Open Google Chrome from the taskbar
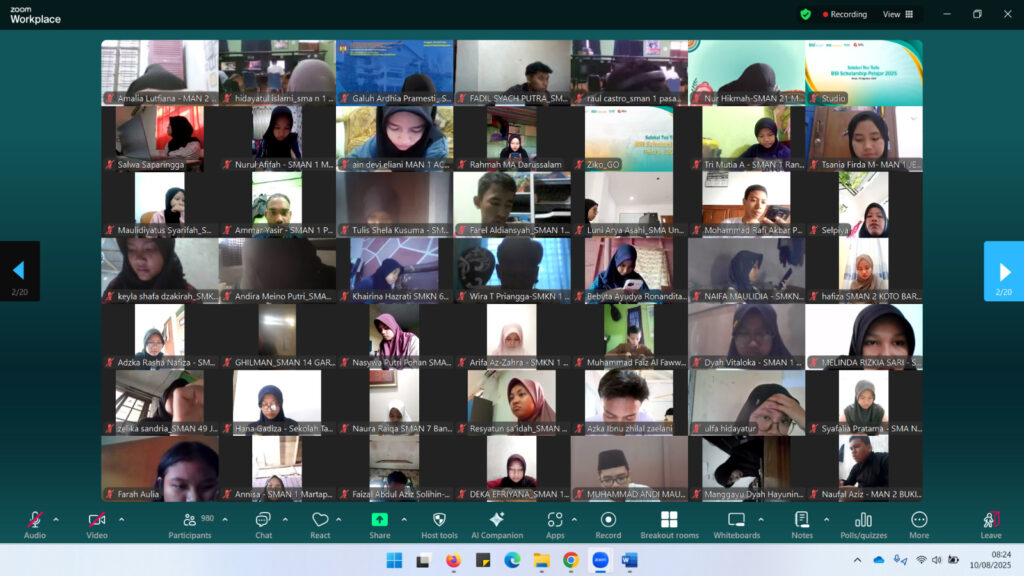Image resolution: width=1024 pixels, height=576 pixels. [x=570, y=560]
